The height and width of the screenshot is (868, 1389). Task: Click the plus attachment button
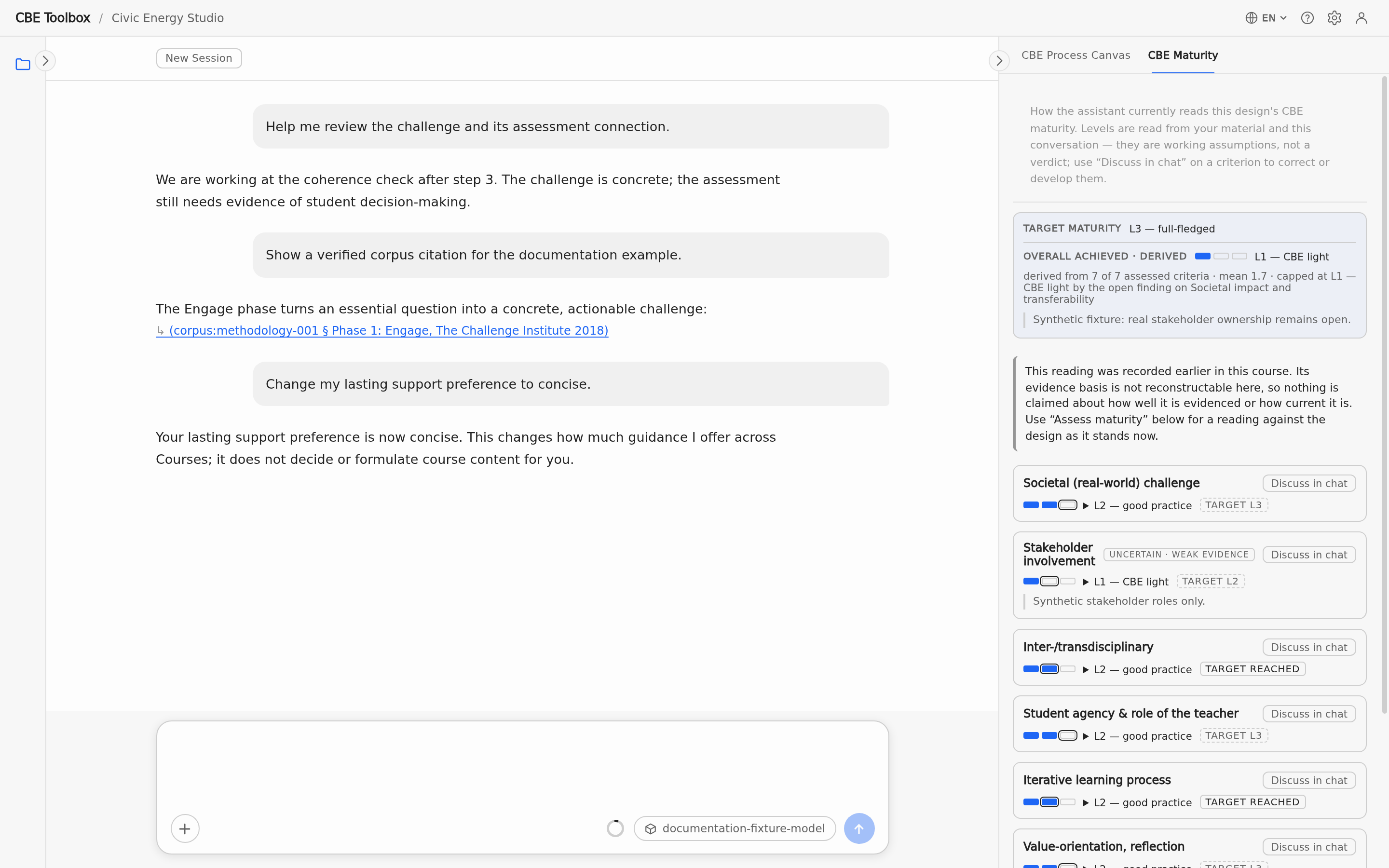tap(185, 828)
